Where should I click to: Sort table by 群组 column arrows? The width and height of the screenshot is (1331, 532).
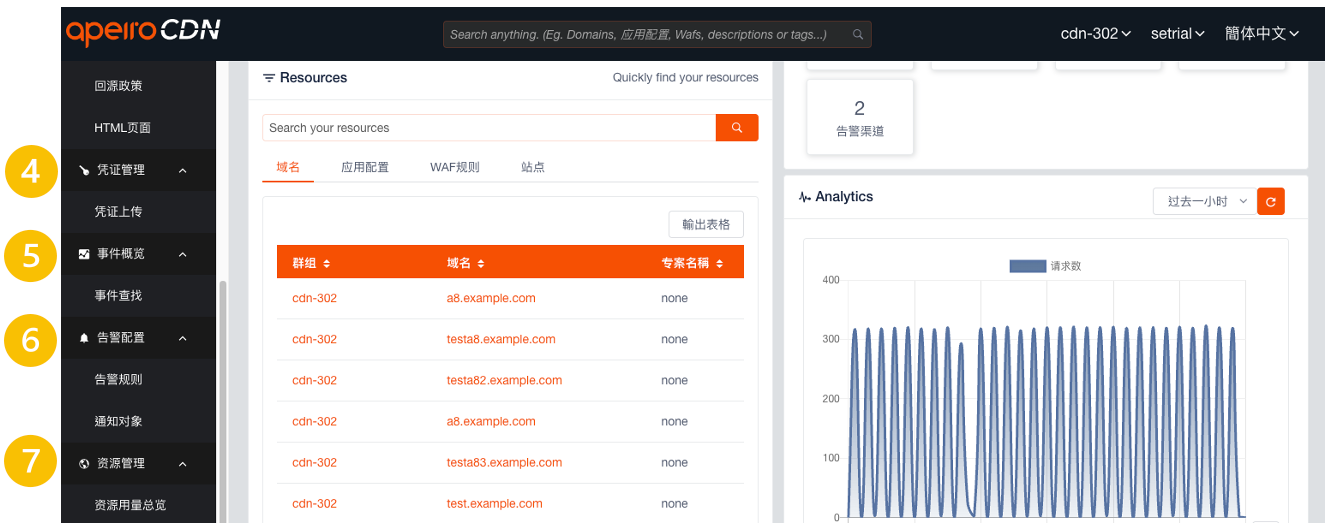(326, 264)
